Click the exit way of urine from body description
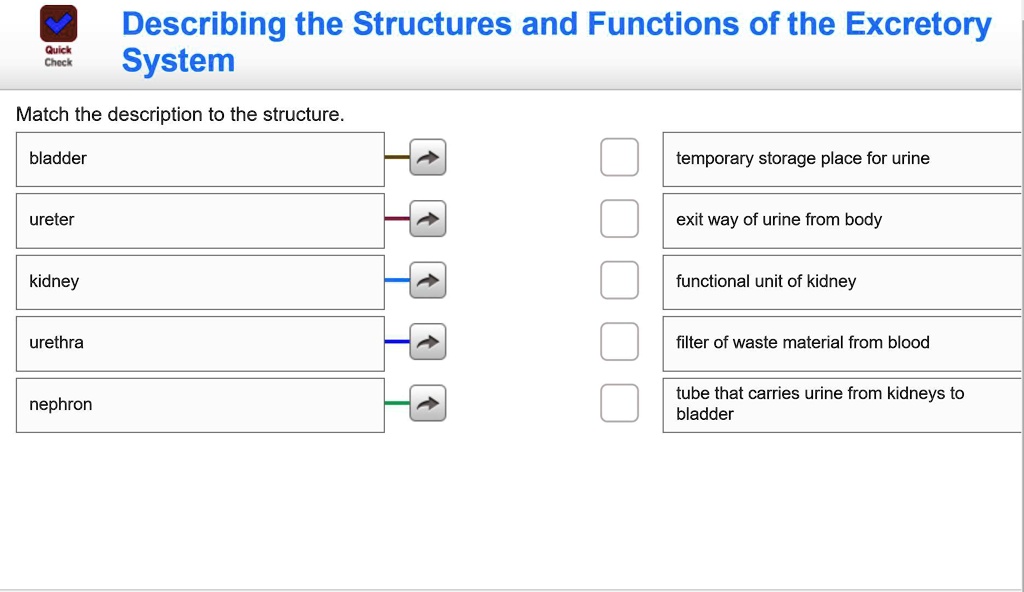 coord(840,220)
